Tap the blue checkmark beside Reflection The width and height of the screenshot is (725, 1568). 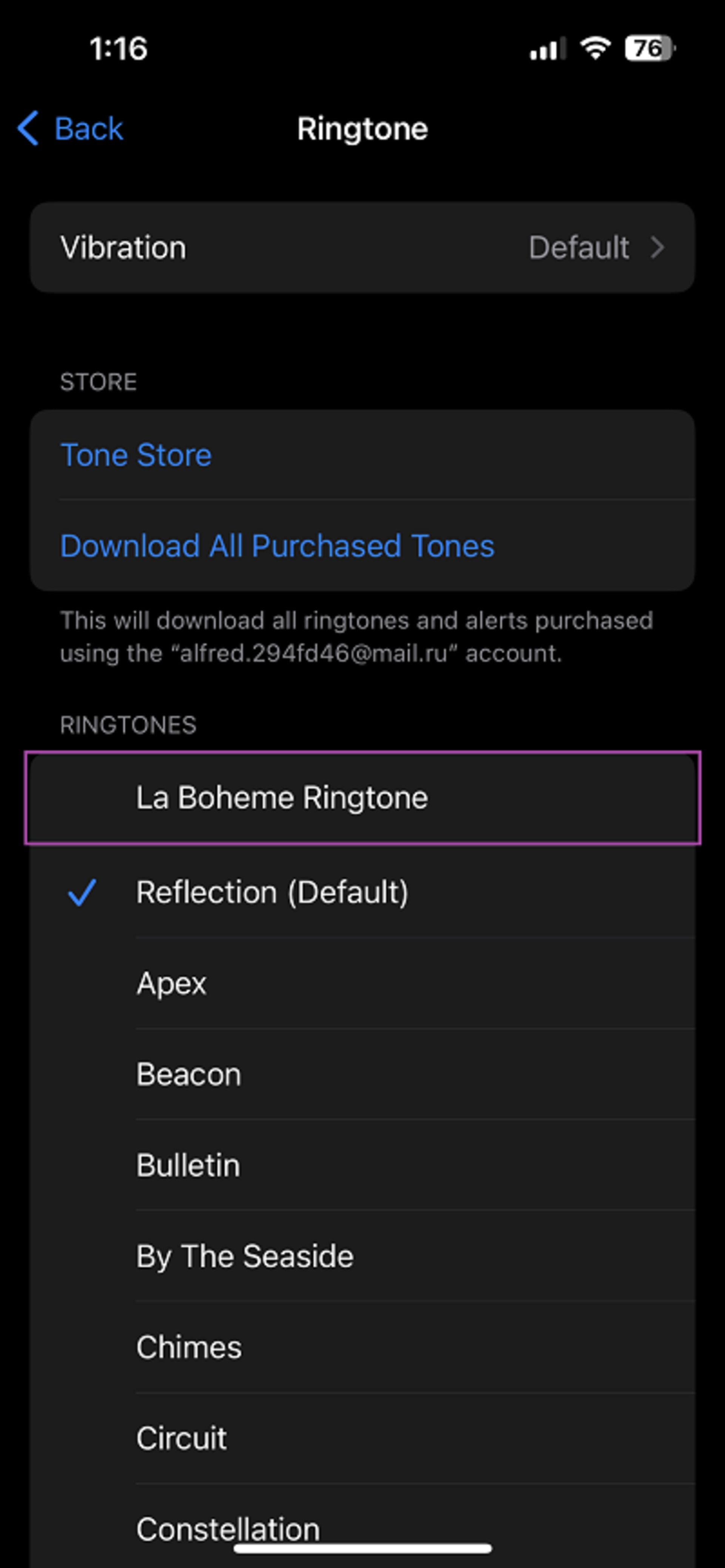82,893
